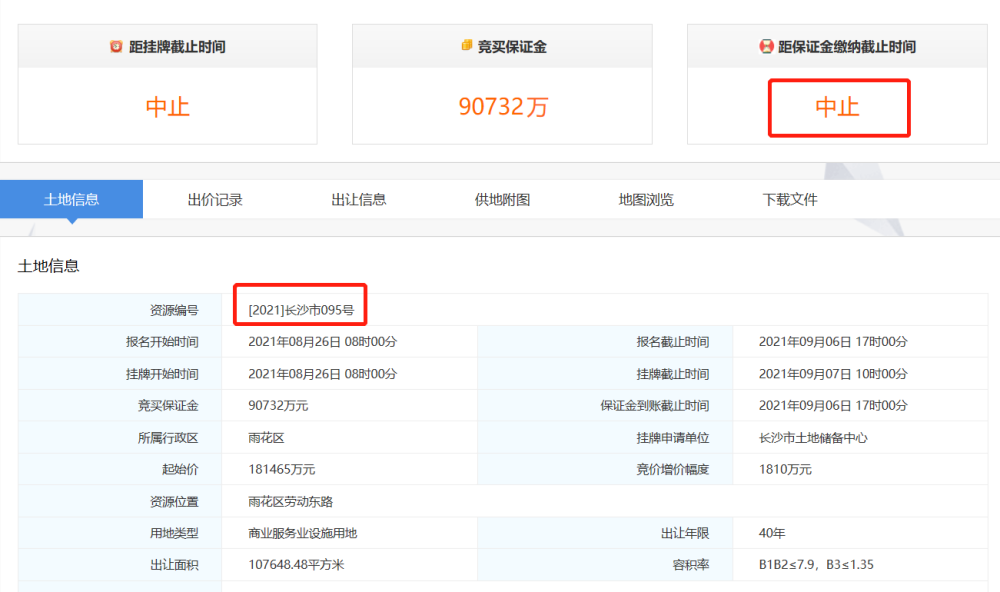The image size is (1000, 592).
Task: Click the 中止 status under 距挂牌截止时间
Action: point(168,107)
